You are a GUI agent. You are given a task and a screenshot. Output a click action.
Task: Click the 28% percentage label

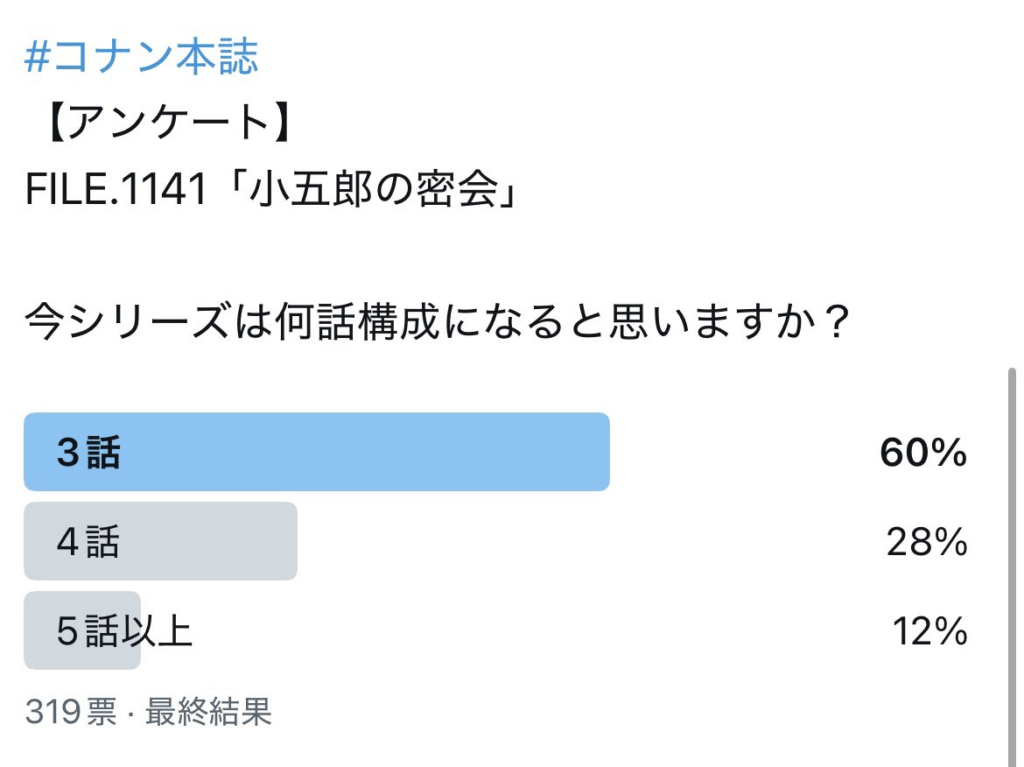click(x=926, y=542)
